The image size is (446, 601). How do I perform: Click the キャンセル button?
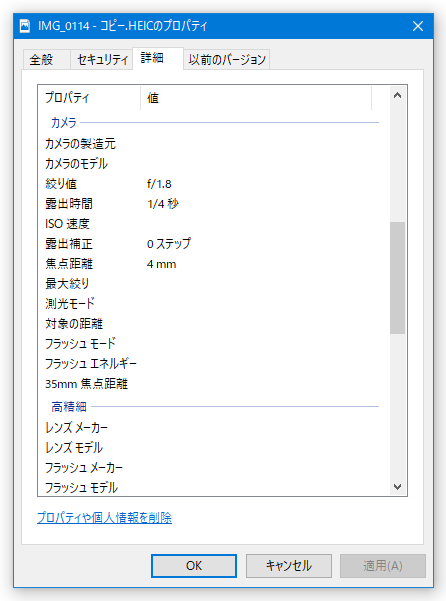pyautogui.click(x=289, y=565)
